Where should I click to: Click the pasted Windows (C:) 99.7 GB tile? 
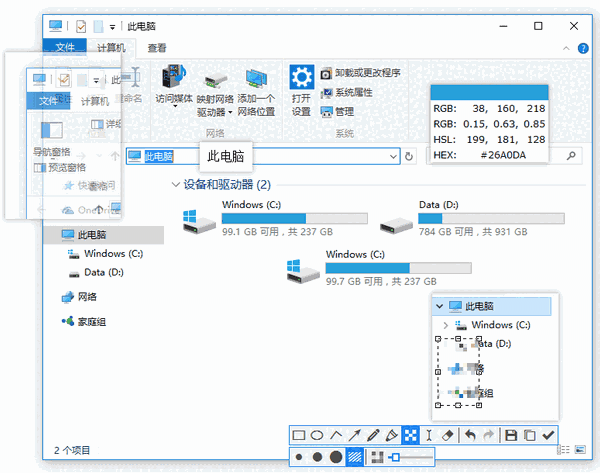click(x=379, y=268)
